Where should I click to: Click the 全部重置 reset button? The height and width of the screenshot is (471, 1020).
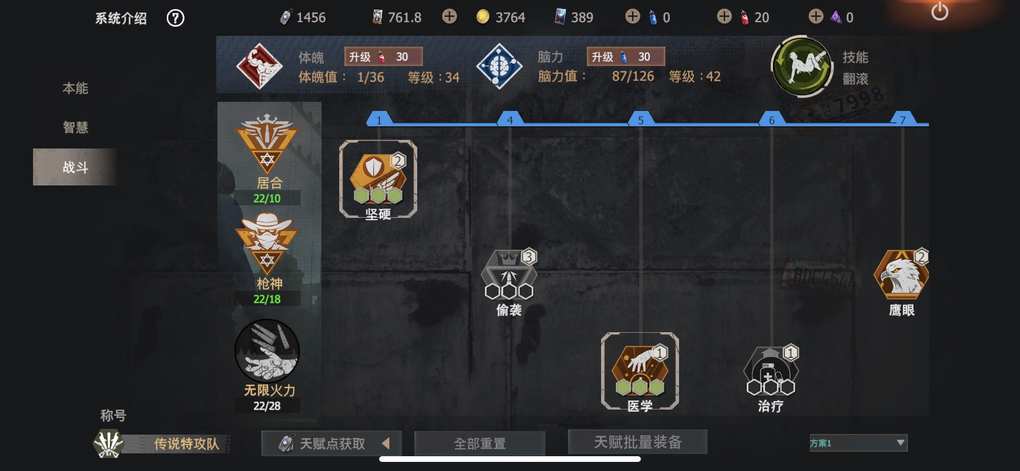tap(479, 444)
